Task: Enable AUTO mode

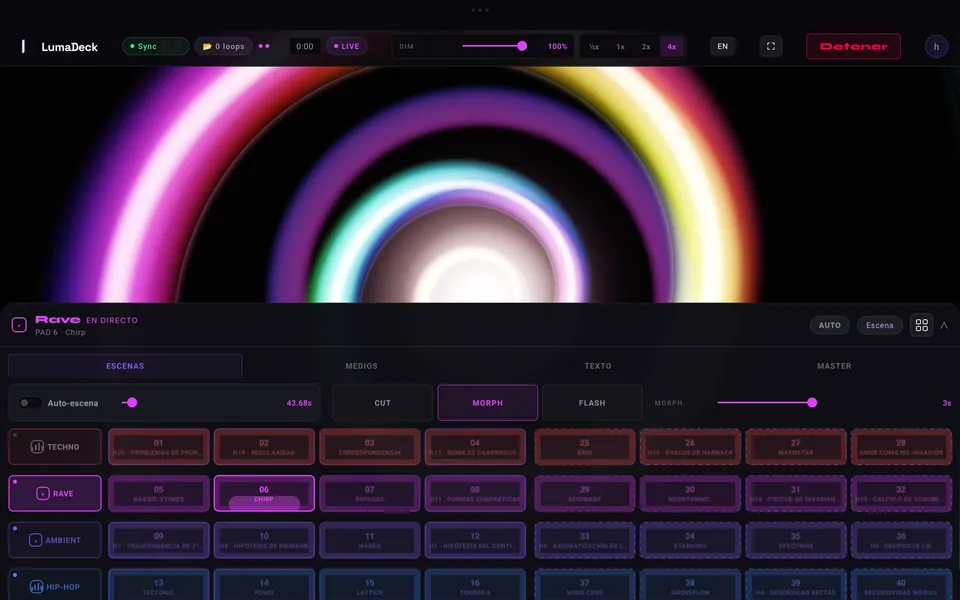Action: click(830, 325)
